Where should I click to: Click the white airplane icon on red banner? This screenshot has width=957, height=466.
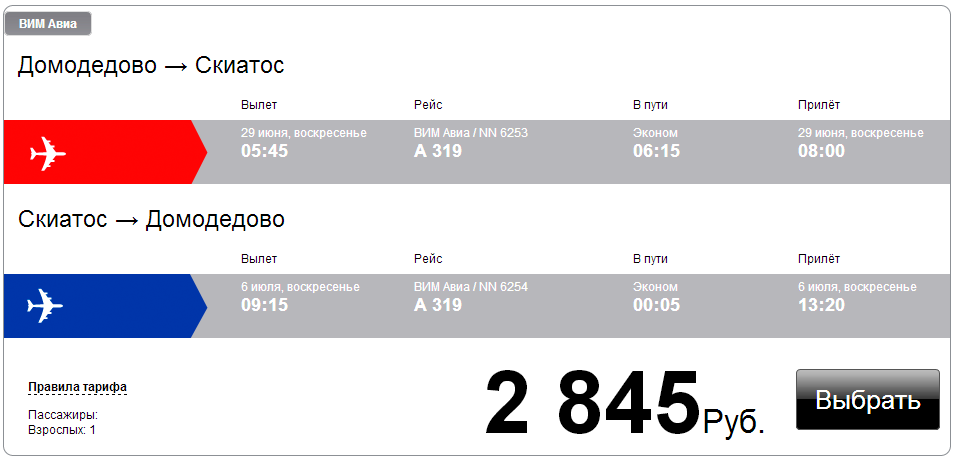[47, 154]
